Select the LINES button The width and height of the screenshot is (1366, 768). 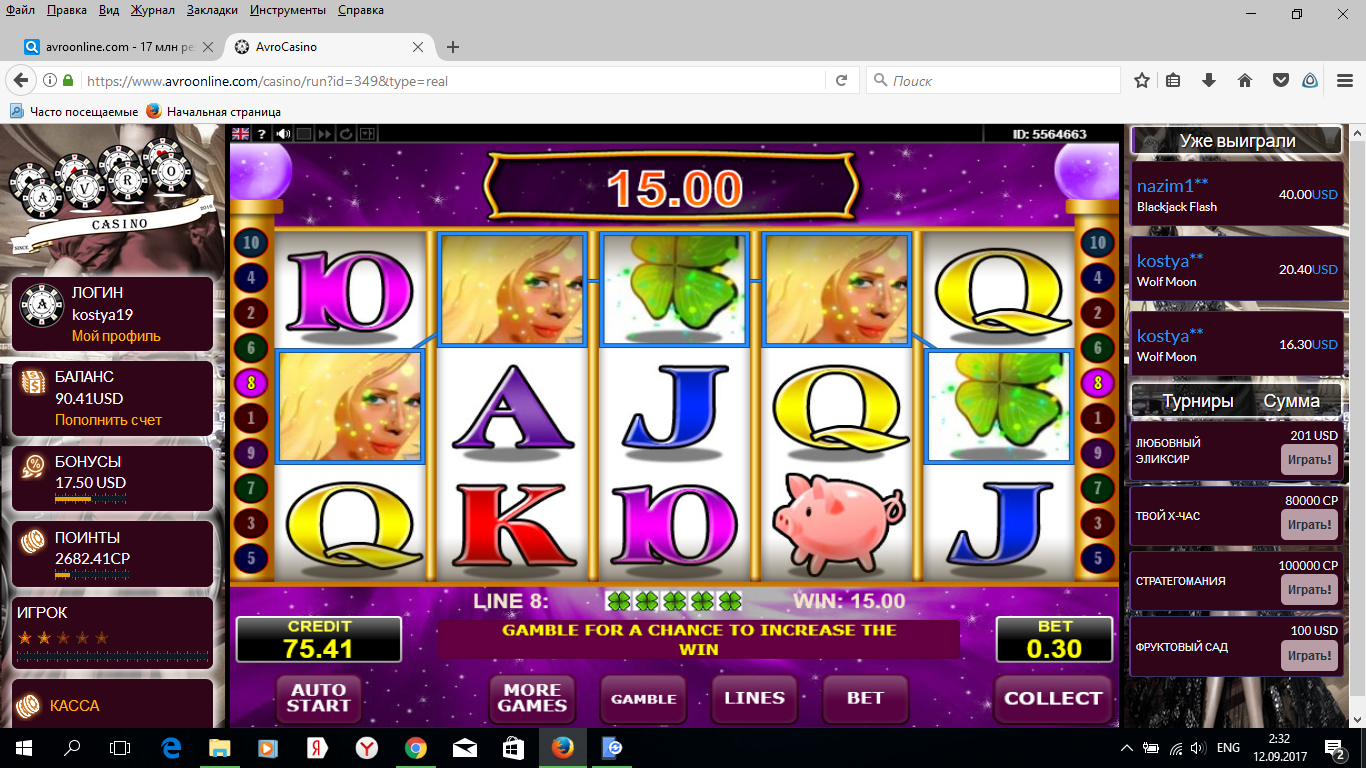(754, 699)
